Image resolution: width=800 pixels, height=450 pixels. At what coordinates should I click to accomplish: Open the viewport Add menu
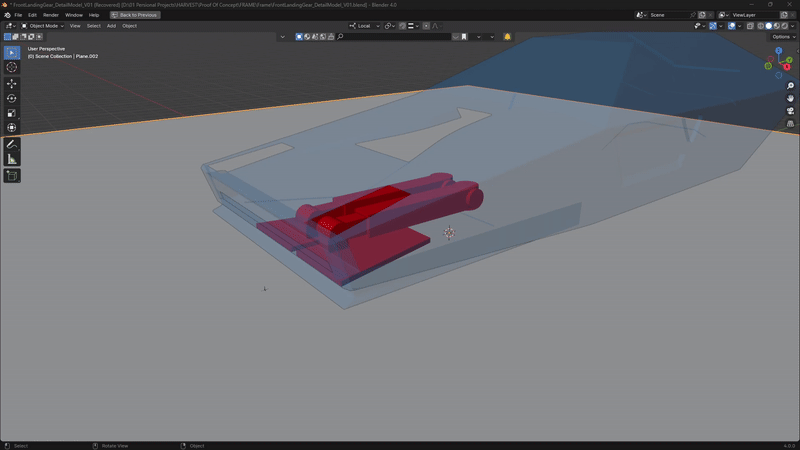(x=111, y=26)
